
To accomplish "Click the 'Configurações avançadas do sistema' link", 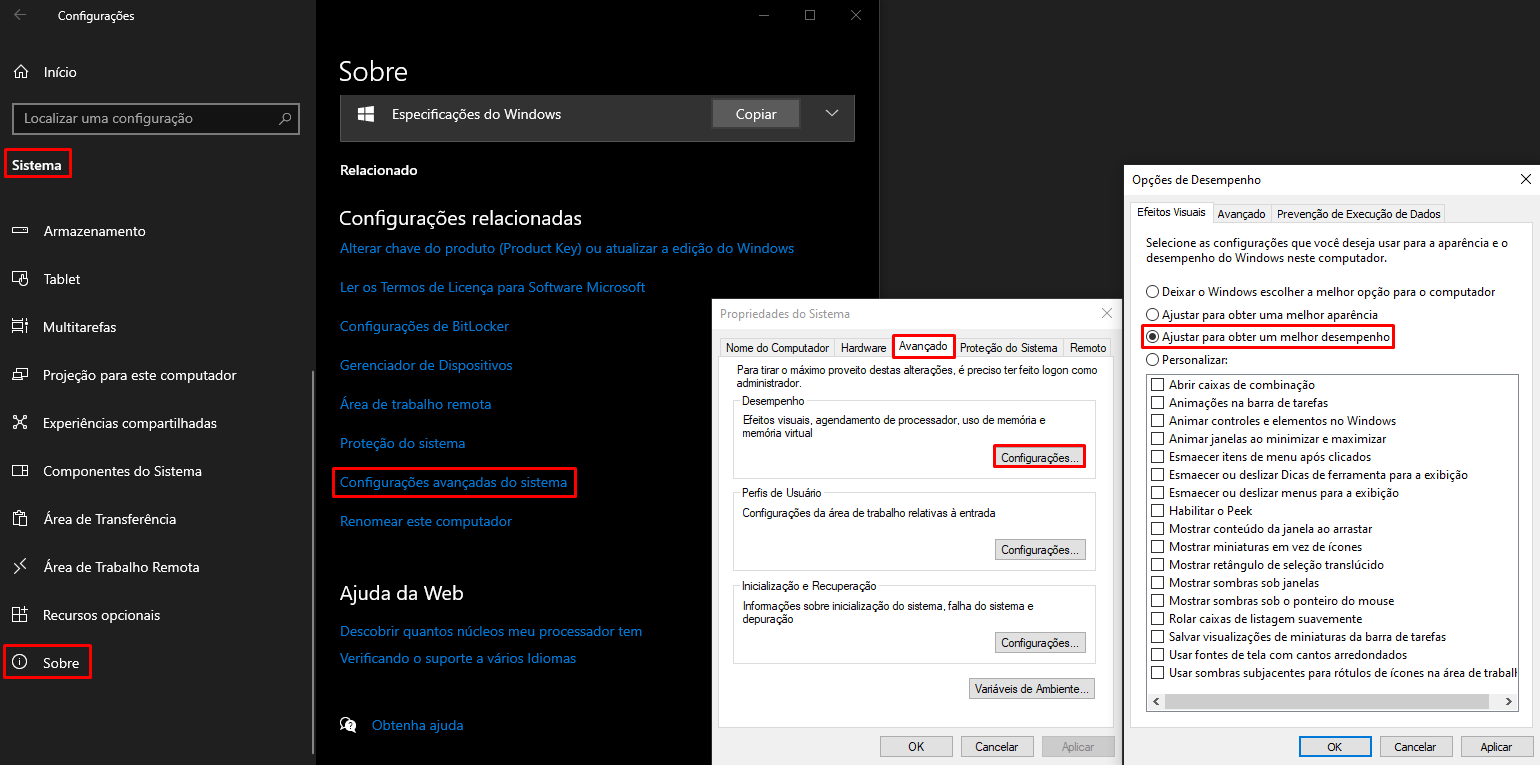I will click(454, 483).
